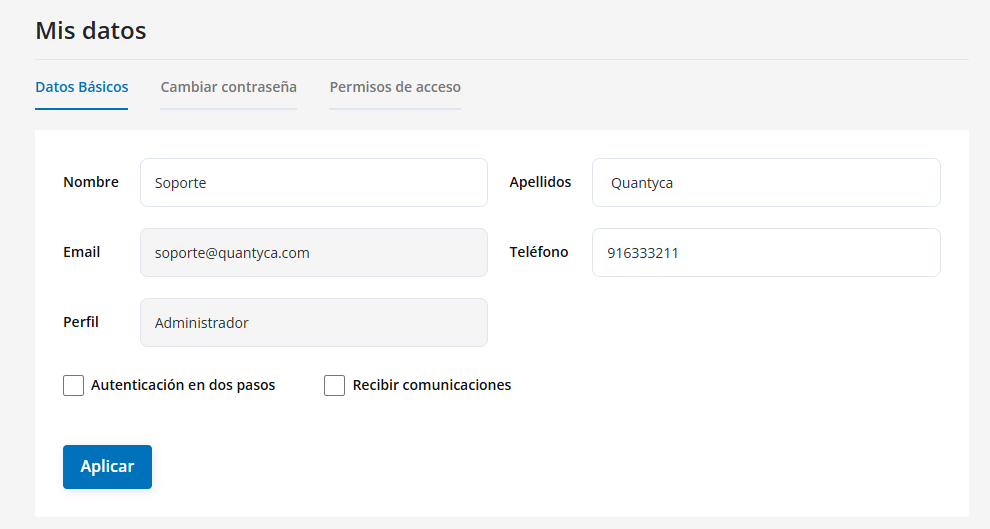
Task: Click the Teléfono label
Action: coord(539,252)
